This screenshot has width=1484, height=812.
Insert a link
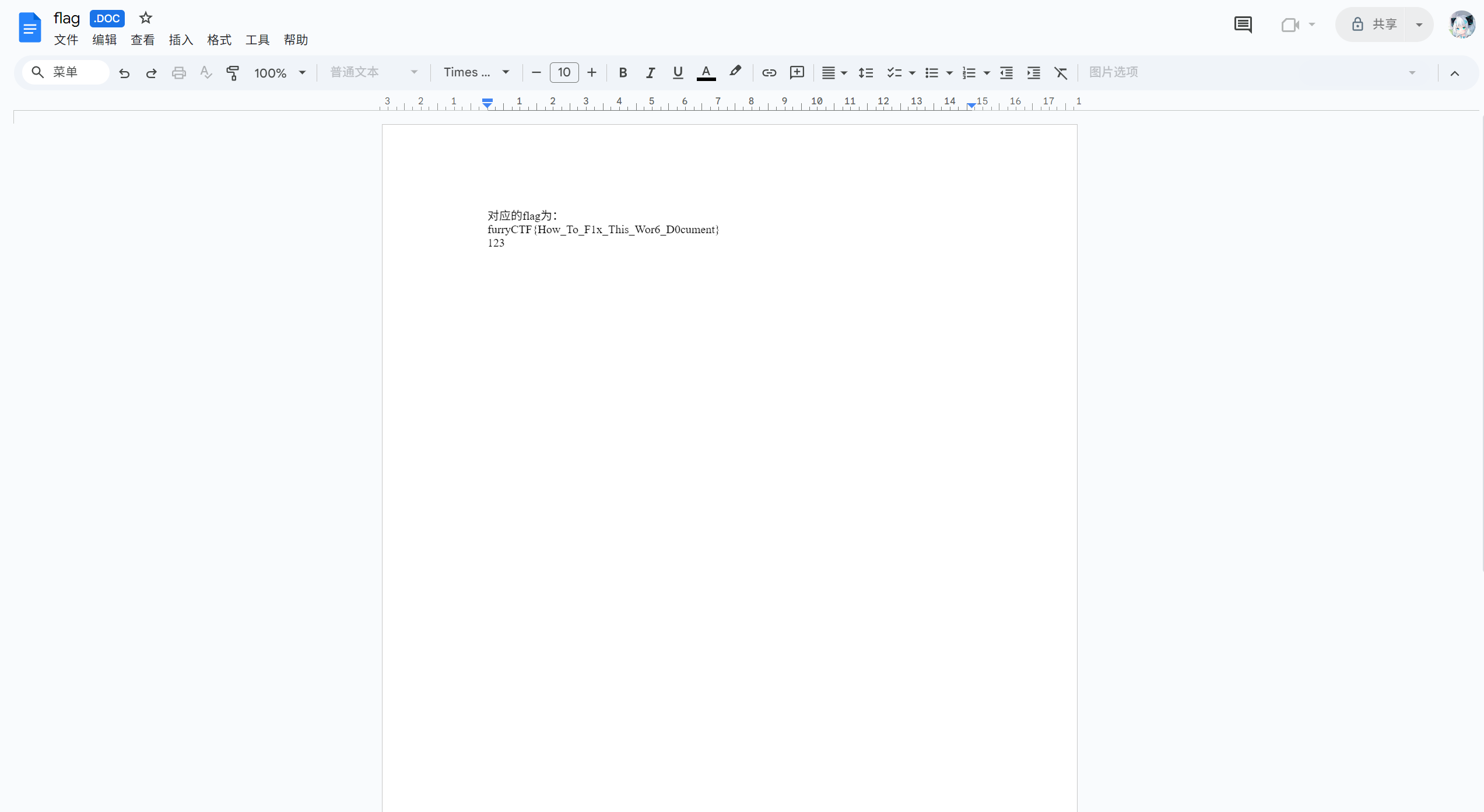(769, 72)
